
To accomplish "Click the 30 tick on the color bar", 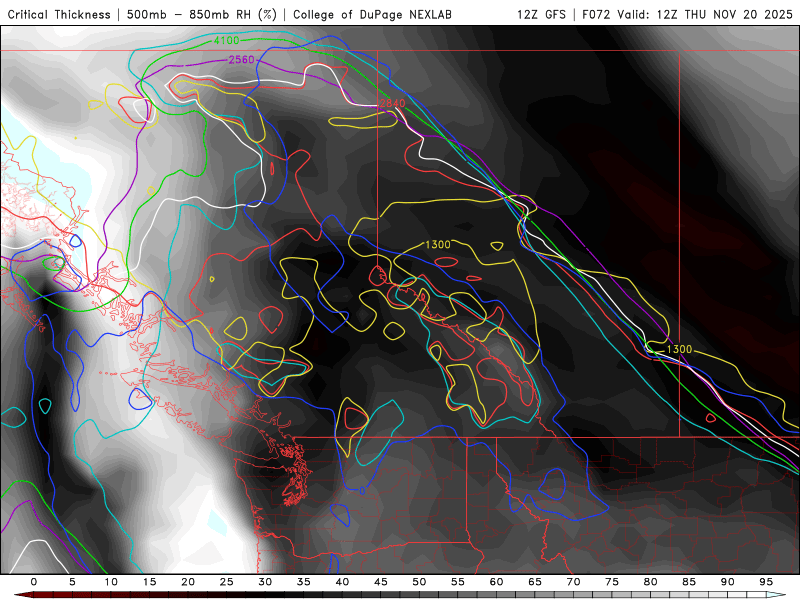I will [x=265, y=582].
